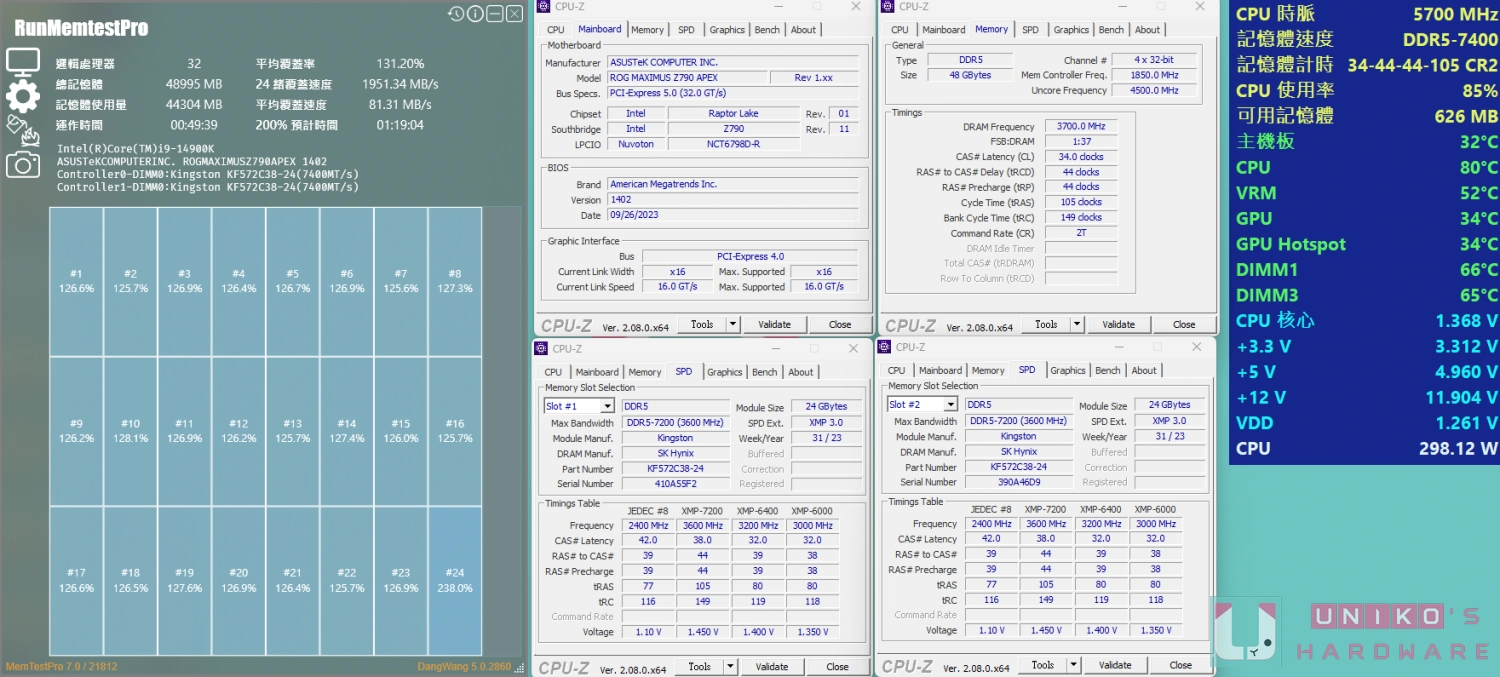This screenshot has width=1500, height=677.
Task: Click the Command Rate 2T field
Action: pyautogui.click(x=1080, y=233)
